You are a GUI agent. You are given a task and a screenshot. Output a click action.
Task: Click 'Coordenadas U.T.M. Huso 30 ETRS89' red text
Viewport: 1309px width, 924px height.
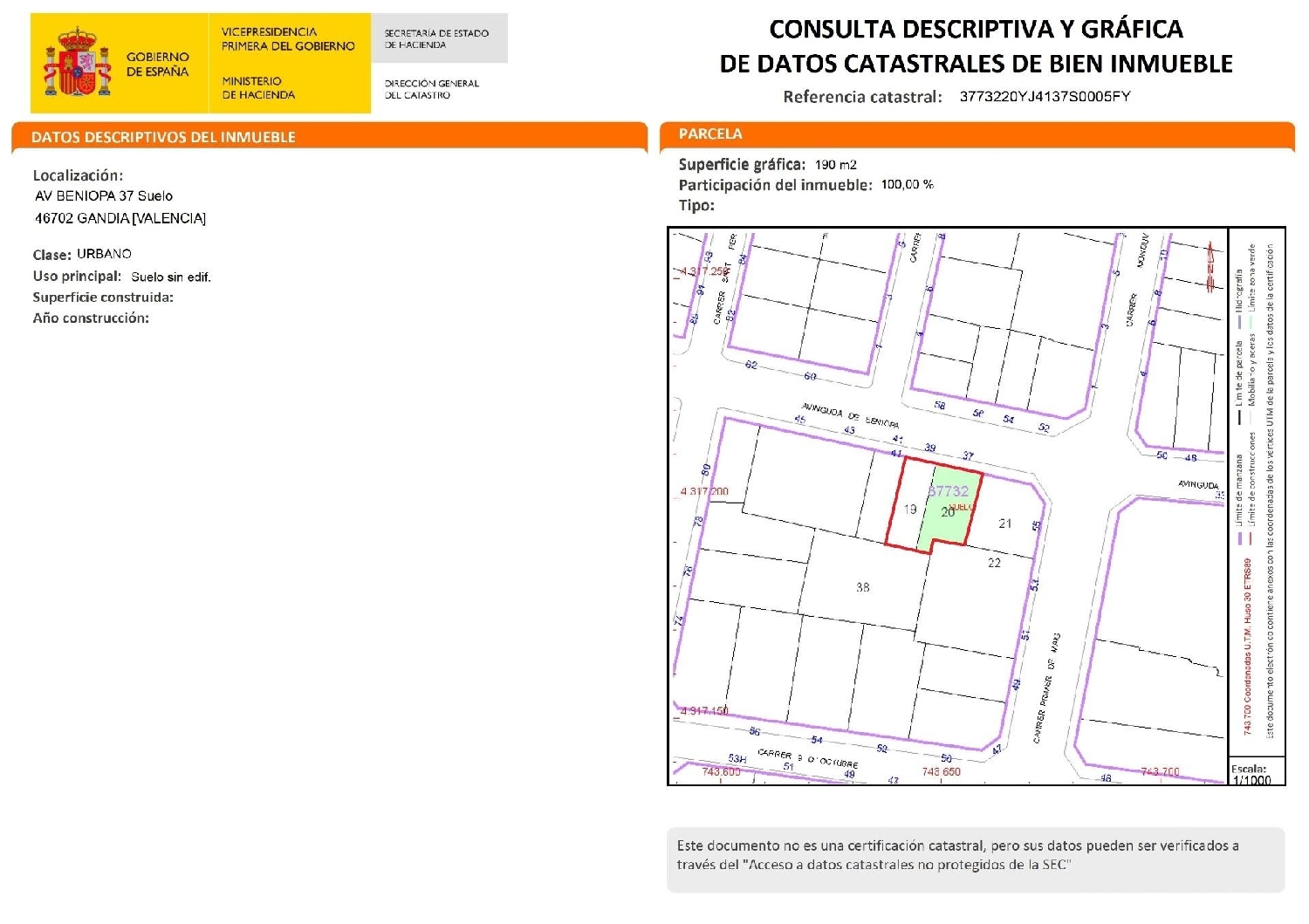click(1248, 647)
